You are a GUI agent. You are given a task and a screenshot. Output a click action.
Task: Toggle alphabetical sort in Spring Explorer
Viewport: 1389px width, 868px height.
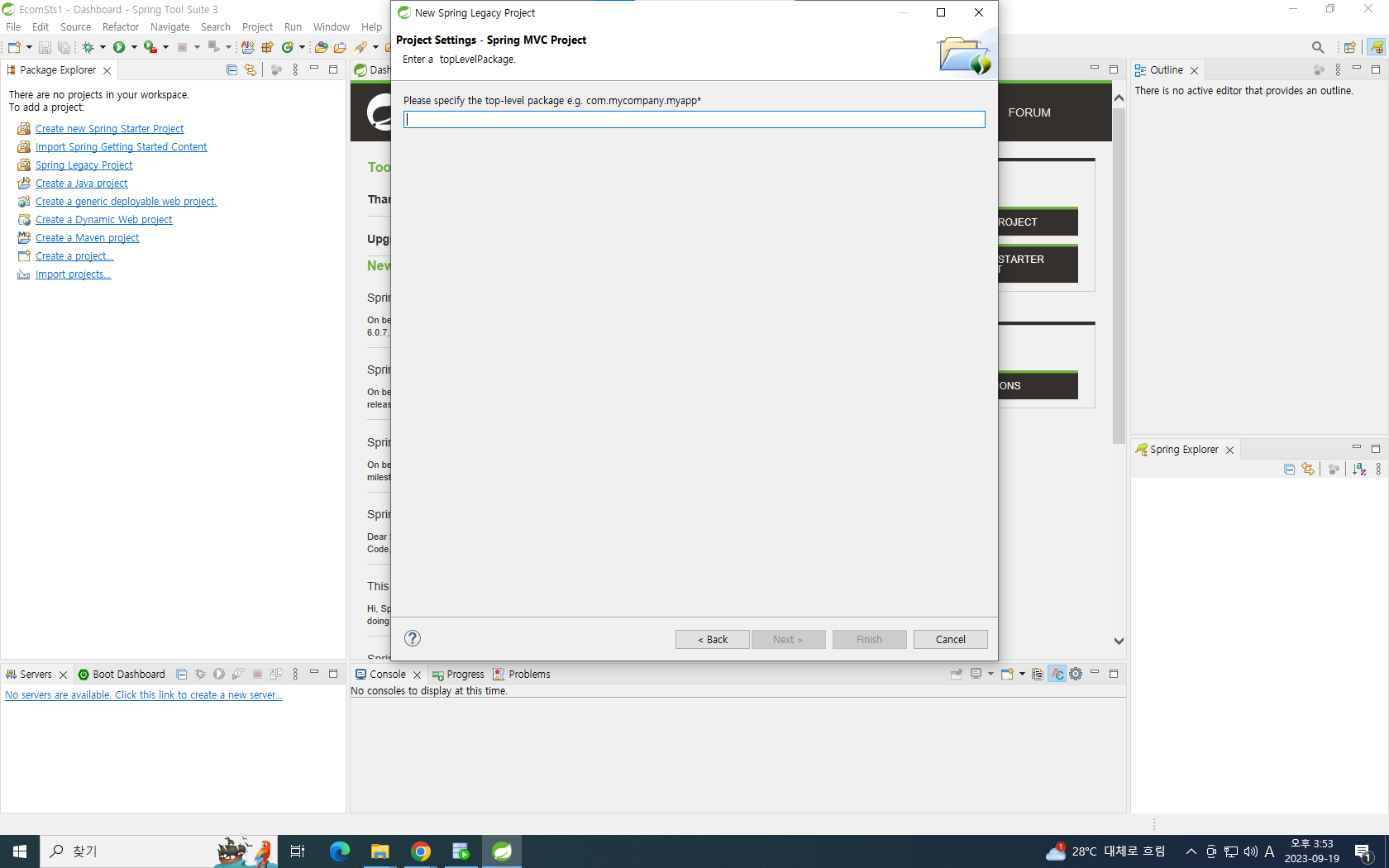1359,470
